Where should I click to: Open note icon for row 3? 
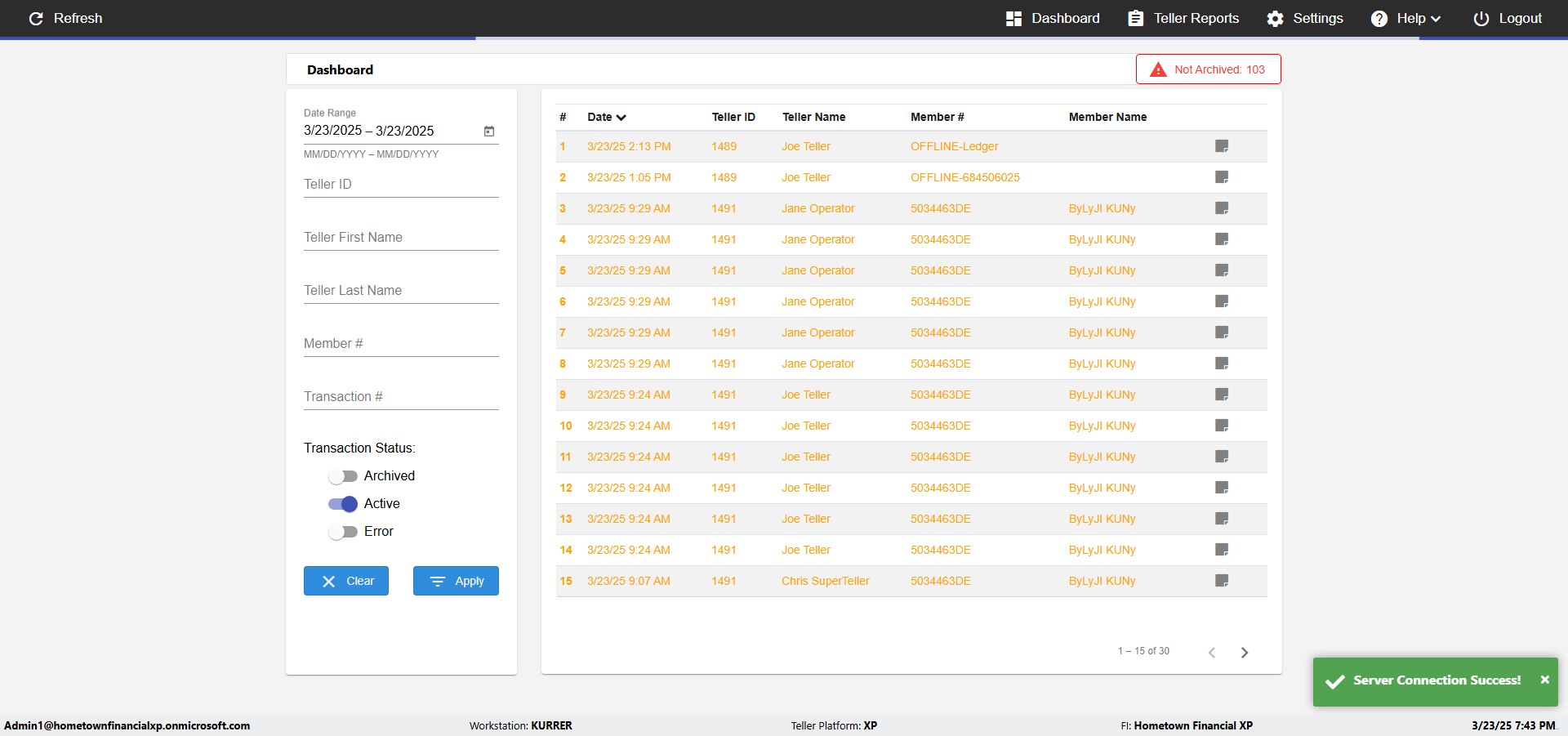click(1222, 208)
